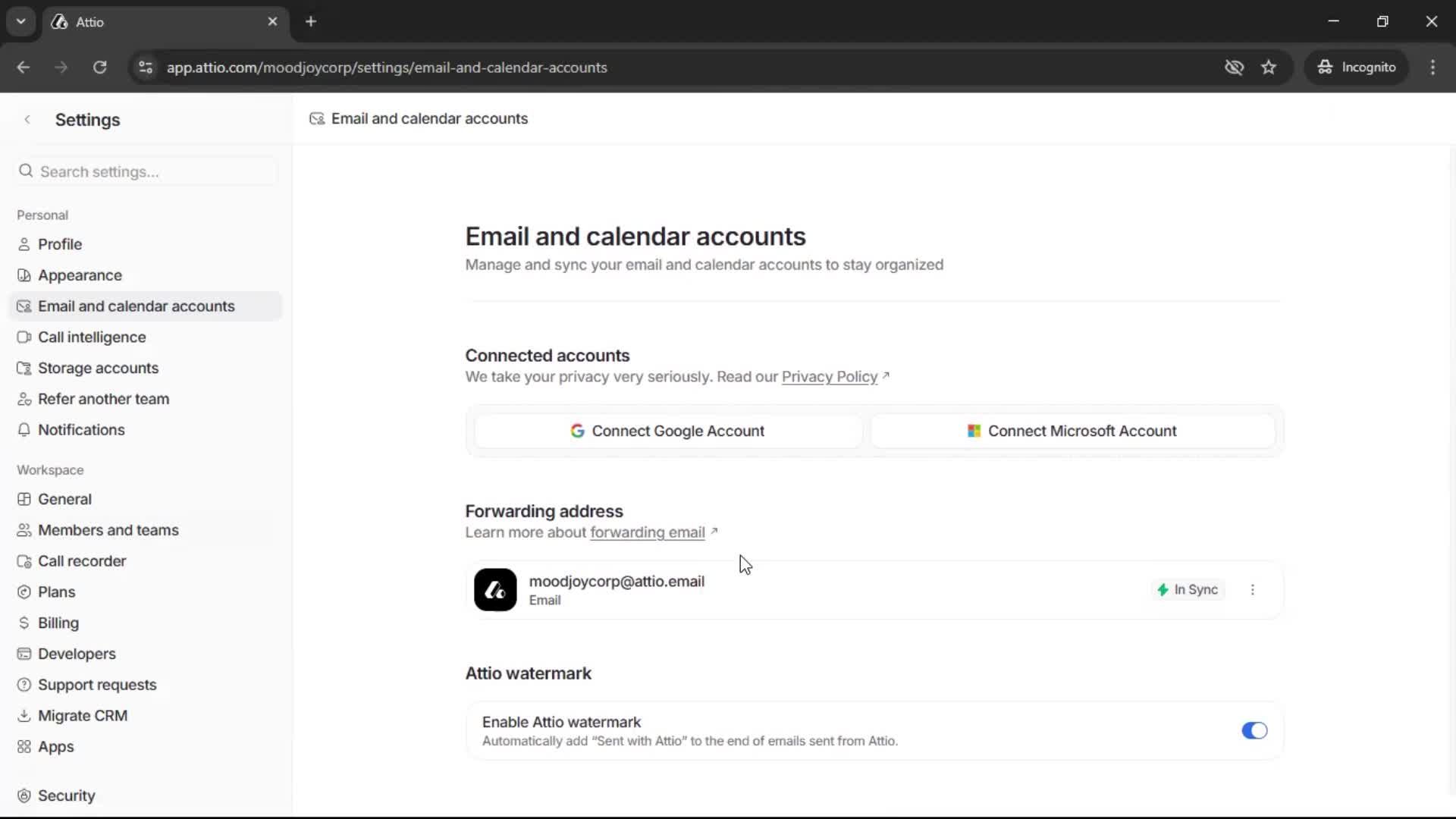The width and height of the screenshot is (1456, 819).
Task: Open the three-dot menu for moodjoycorp@attio.email
Action: (x=1252, y=589)
